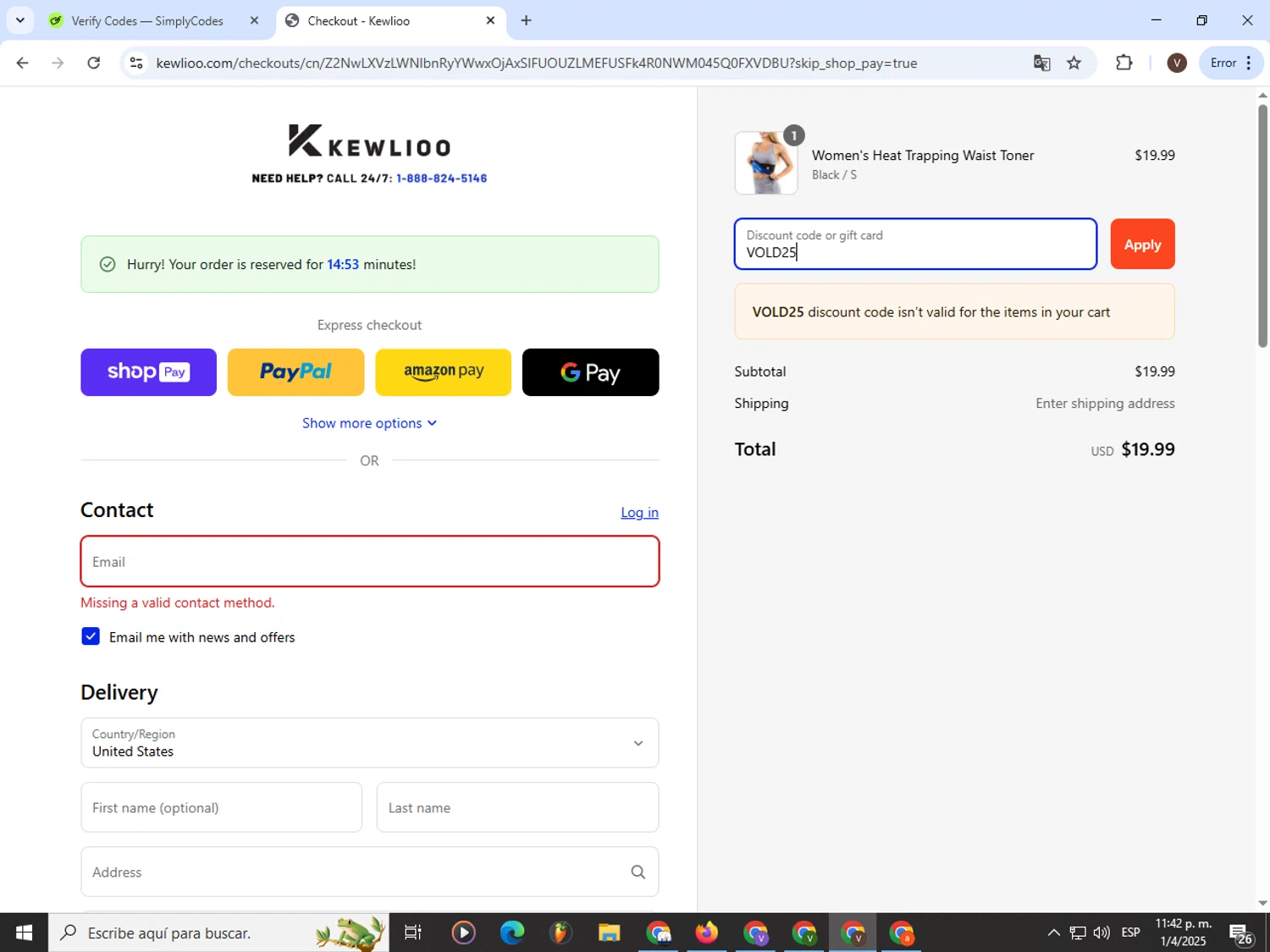
Task: Click the address search magnifier icon
Action: point(638,872)
